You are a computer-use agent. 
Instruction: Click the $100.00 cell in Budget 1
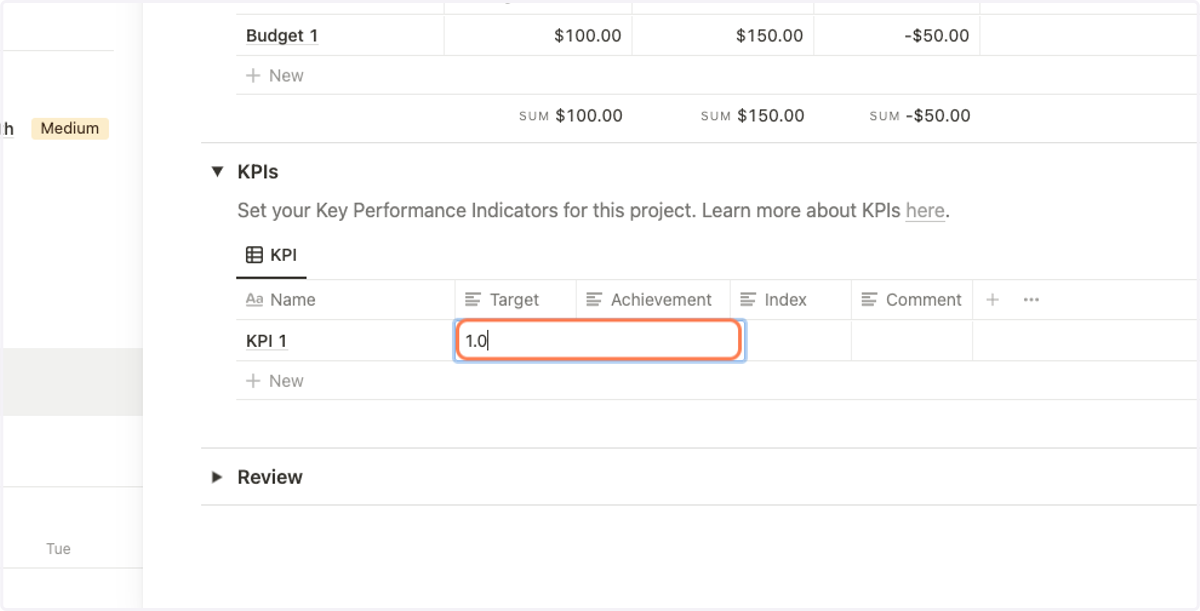538,36
